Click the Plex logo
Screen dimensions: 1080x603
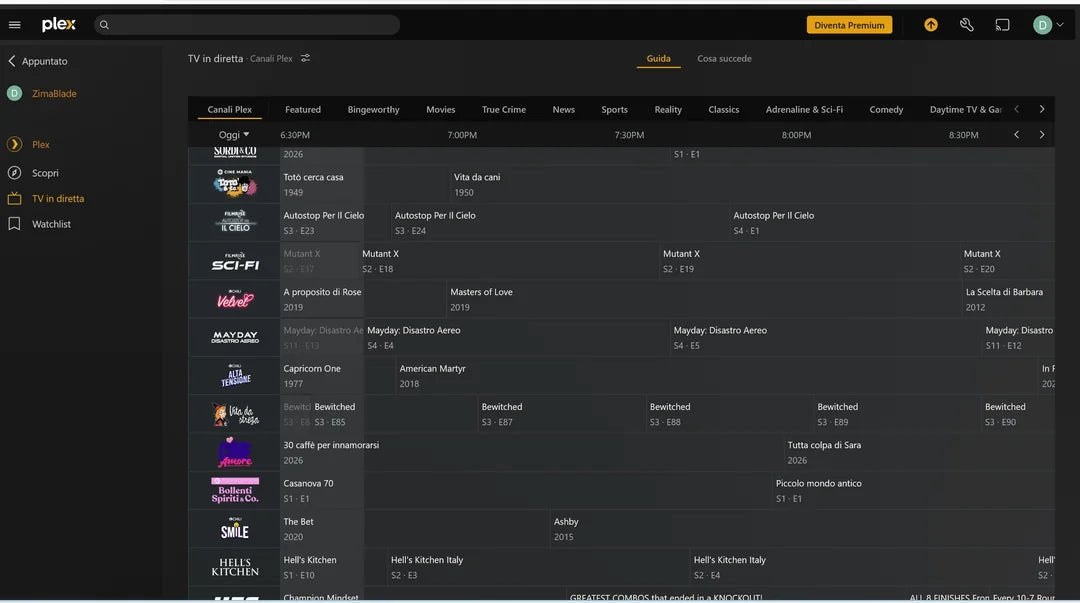(x=59, y=25)
